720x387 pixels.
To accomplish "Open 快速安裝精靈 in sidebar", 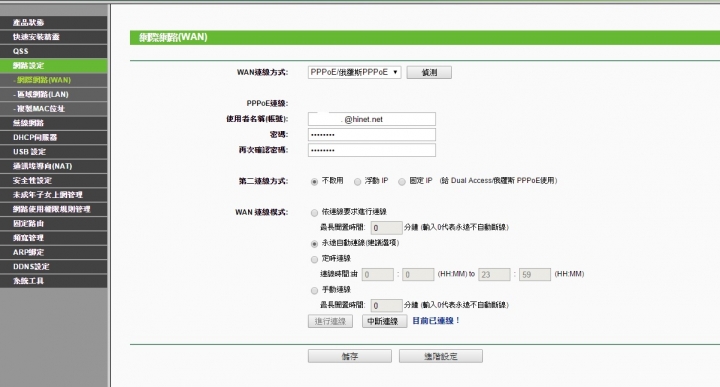I will pos(54,37).
